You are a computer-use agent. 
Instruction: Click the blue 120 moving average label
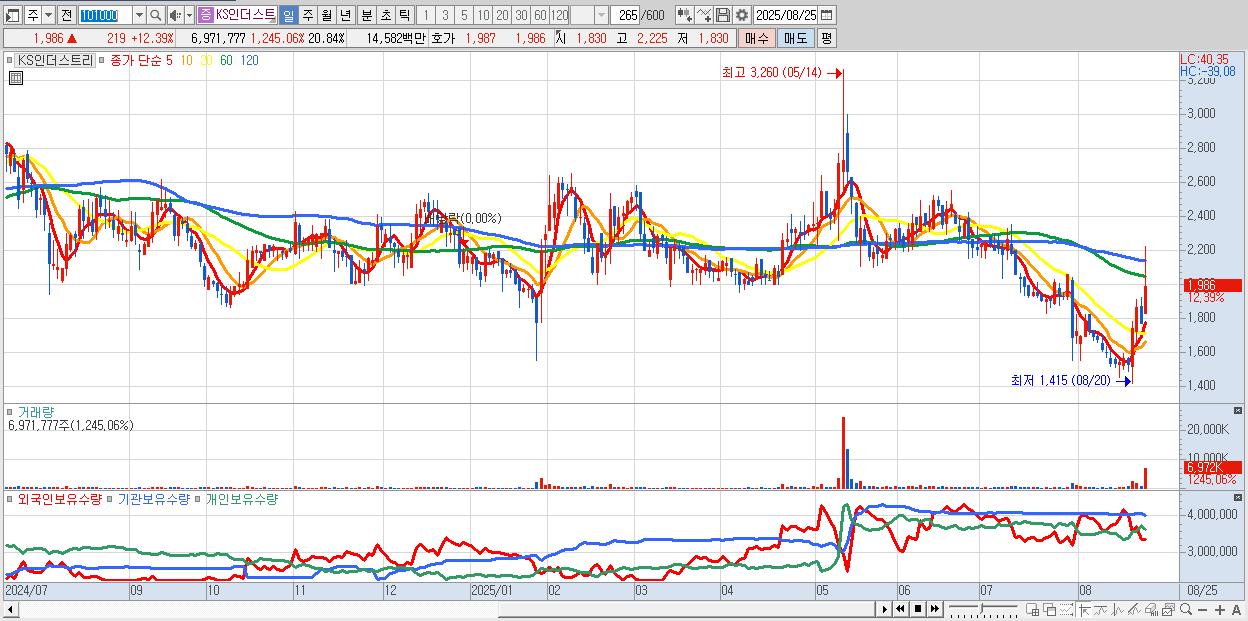click(250, 60)
